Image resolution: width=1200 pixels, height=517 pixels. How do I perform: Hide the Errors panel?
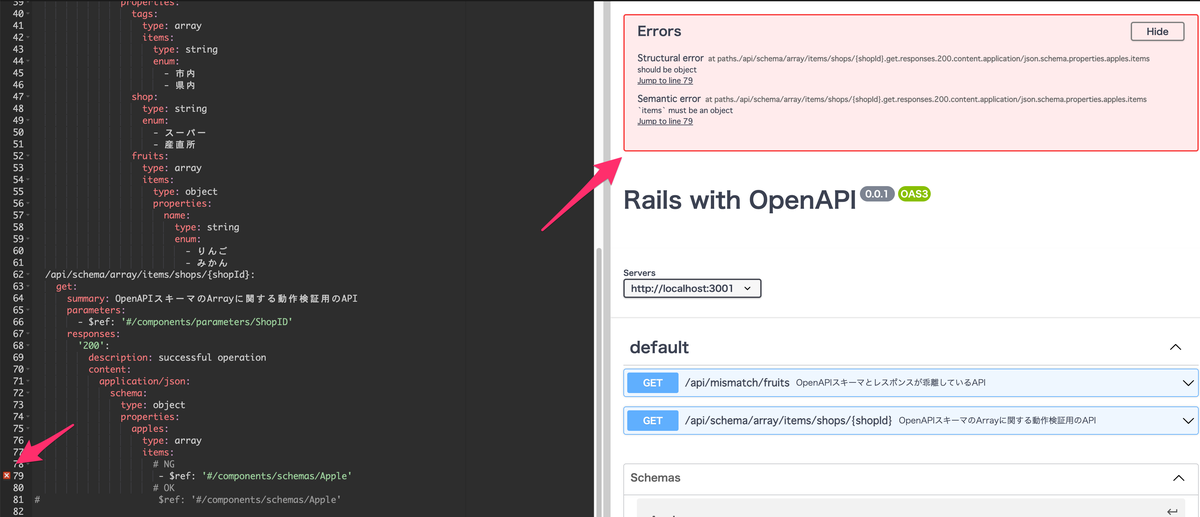pyautogui.click(x=1157, y=32)
